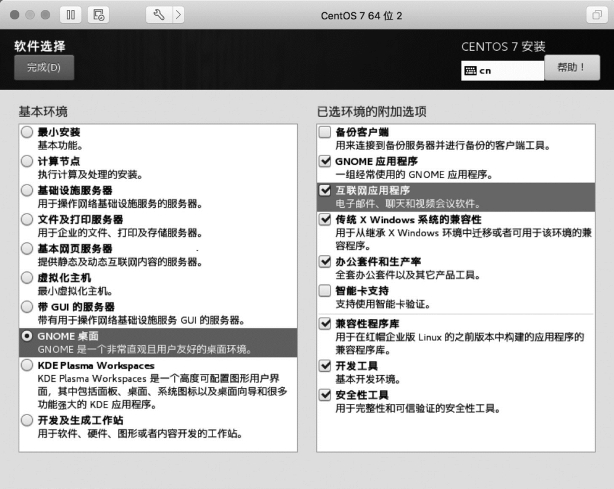Select the 开发及生成工作站 option
This screenshot has height=489, width=614.
[27, 420]
